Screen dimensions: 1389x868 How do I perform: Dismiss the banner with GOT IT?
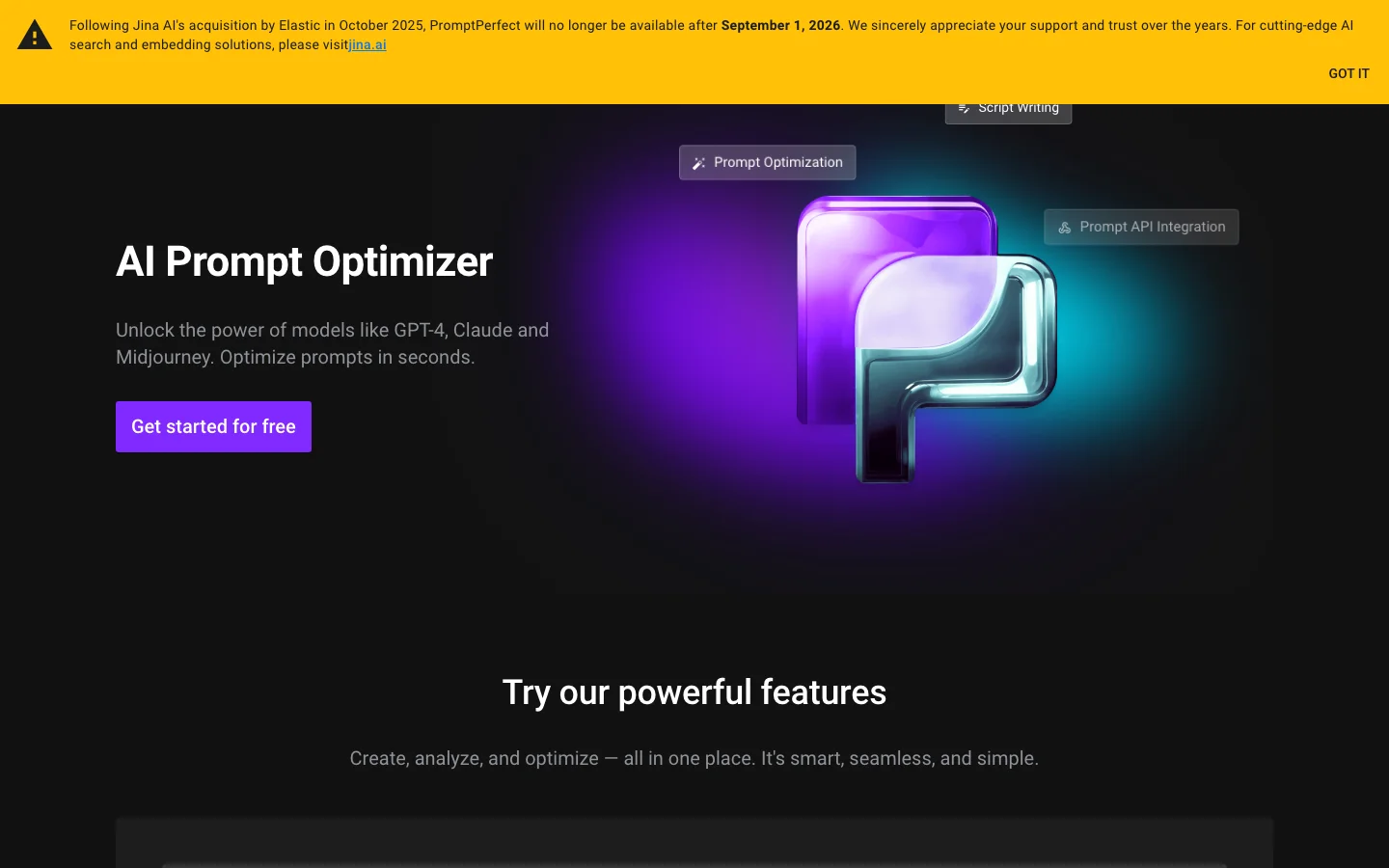click(x=1348, y=73)
